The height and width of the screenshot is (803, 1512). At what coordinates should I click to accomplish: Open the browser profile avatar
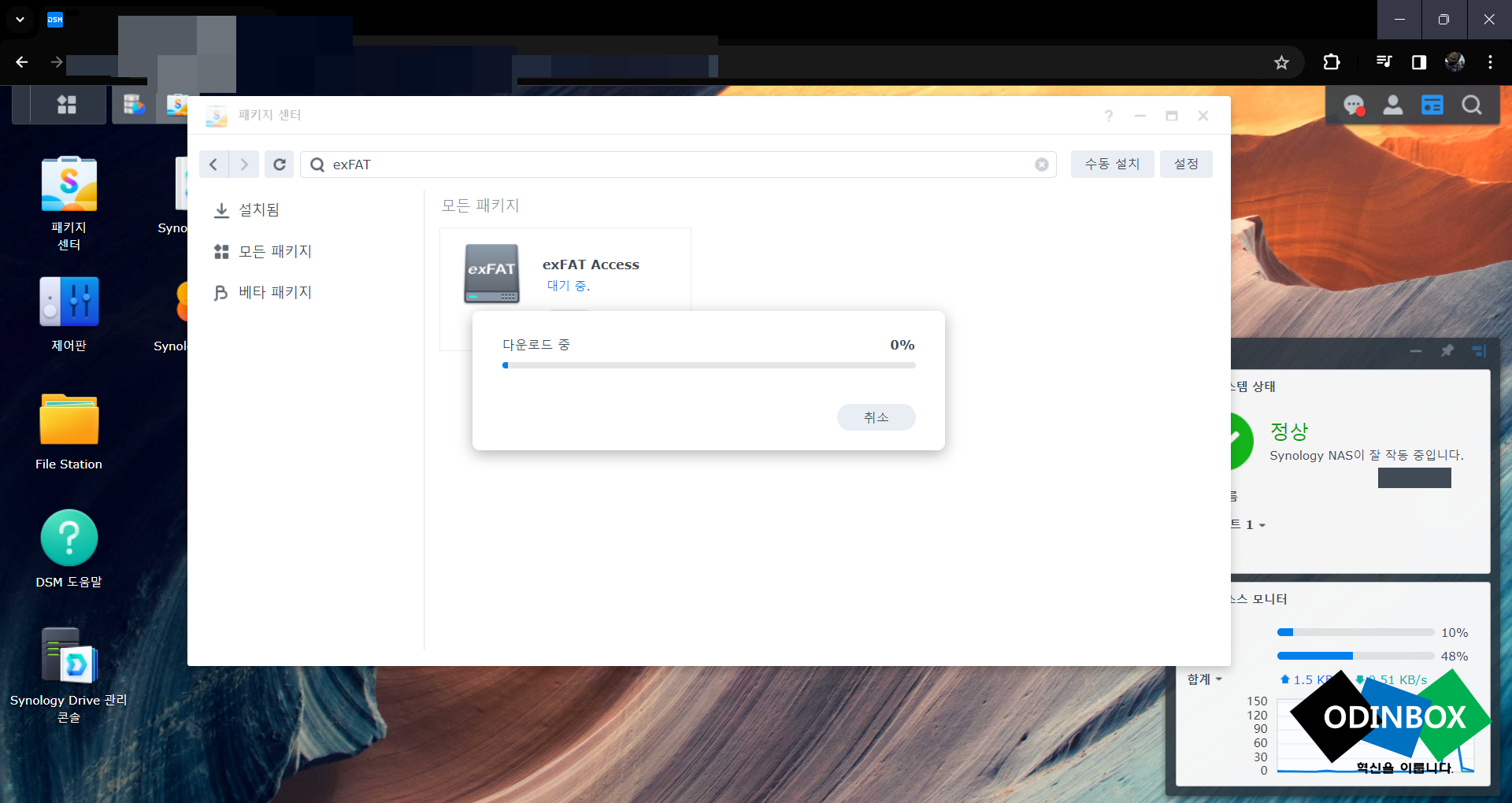(x=1455, y=62)
